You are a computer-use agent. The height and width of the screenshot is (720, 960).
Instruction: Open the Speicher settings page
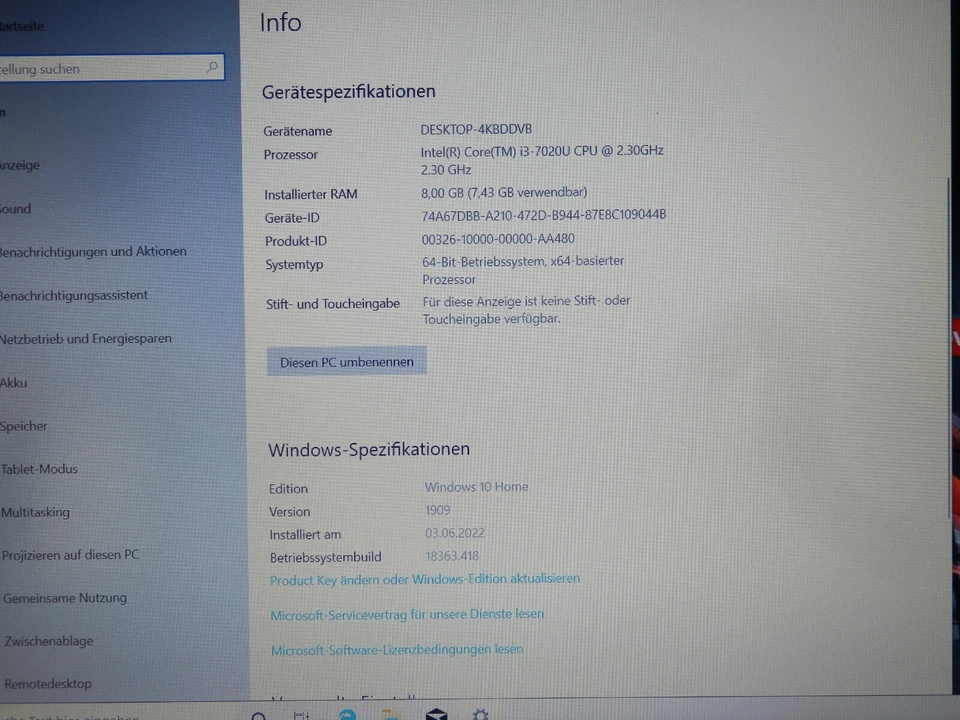[24, 426]
